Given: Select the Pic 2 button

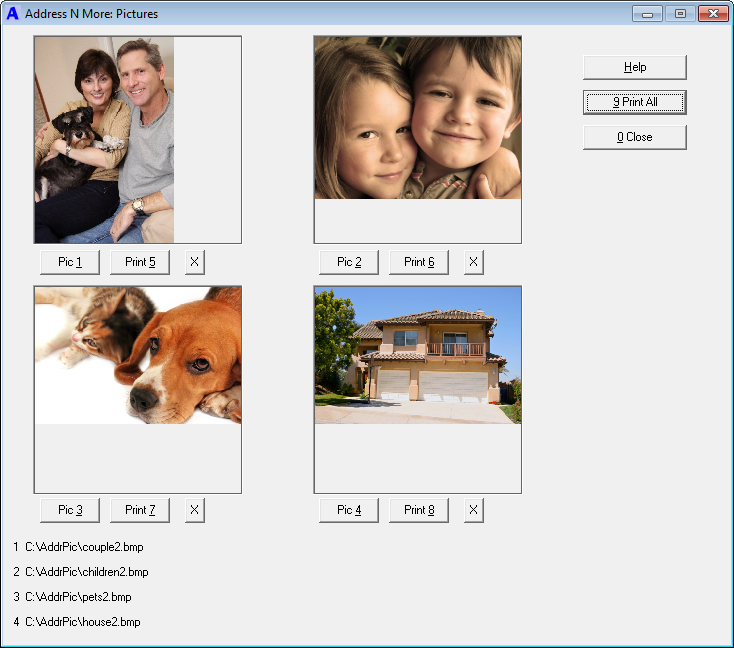Looking at the screenshot, I should [x=349, y=262].
